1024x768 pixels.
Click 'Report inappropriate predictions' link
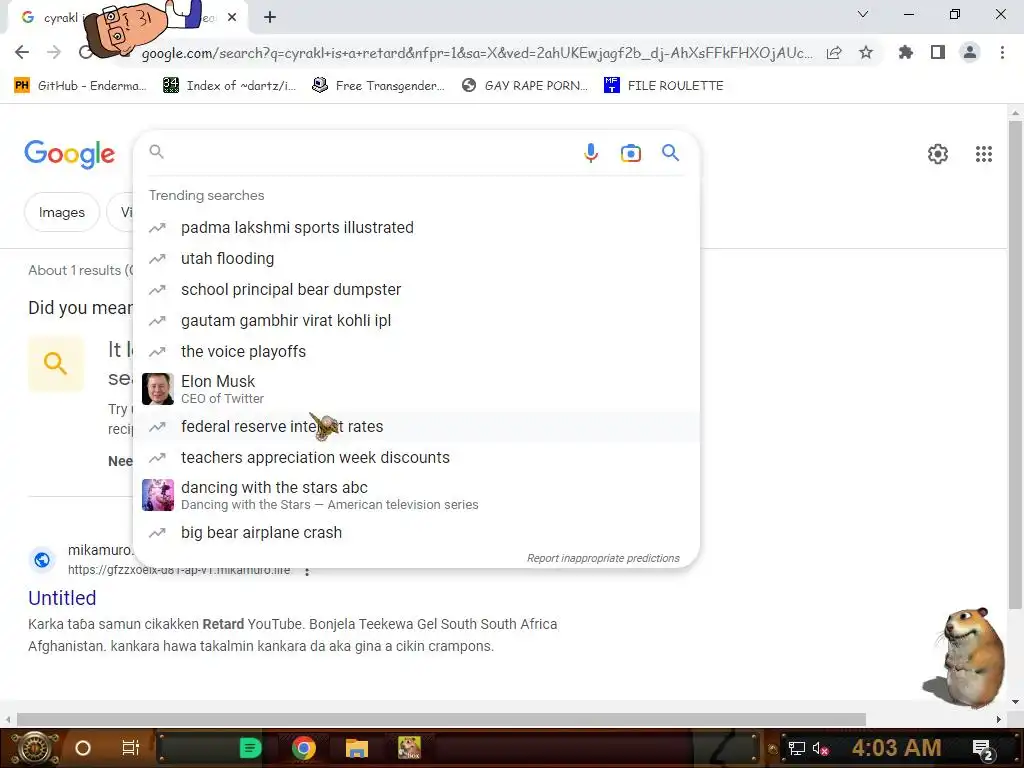click(x=603, y=558)
